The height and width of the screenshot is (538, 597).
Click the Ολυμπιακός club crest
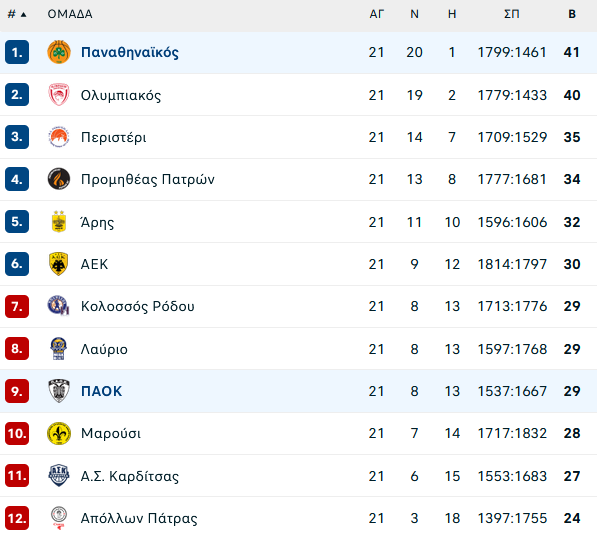(59, 95)
